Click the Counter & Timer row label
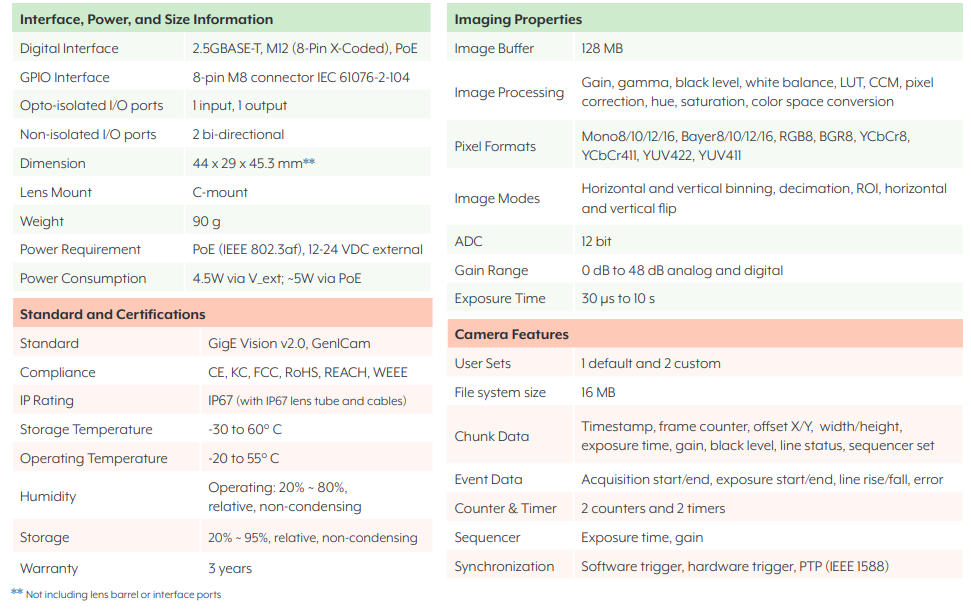 (x=505, y=508)
